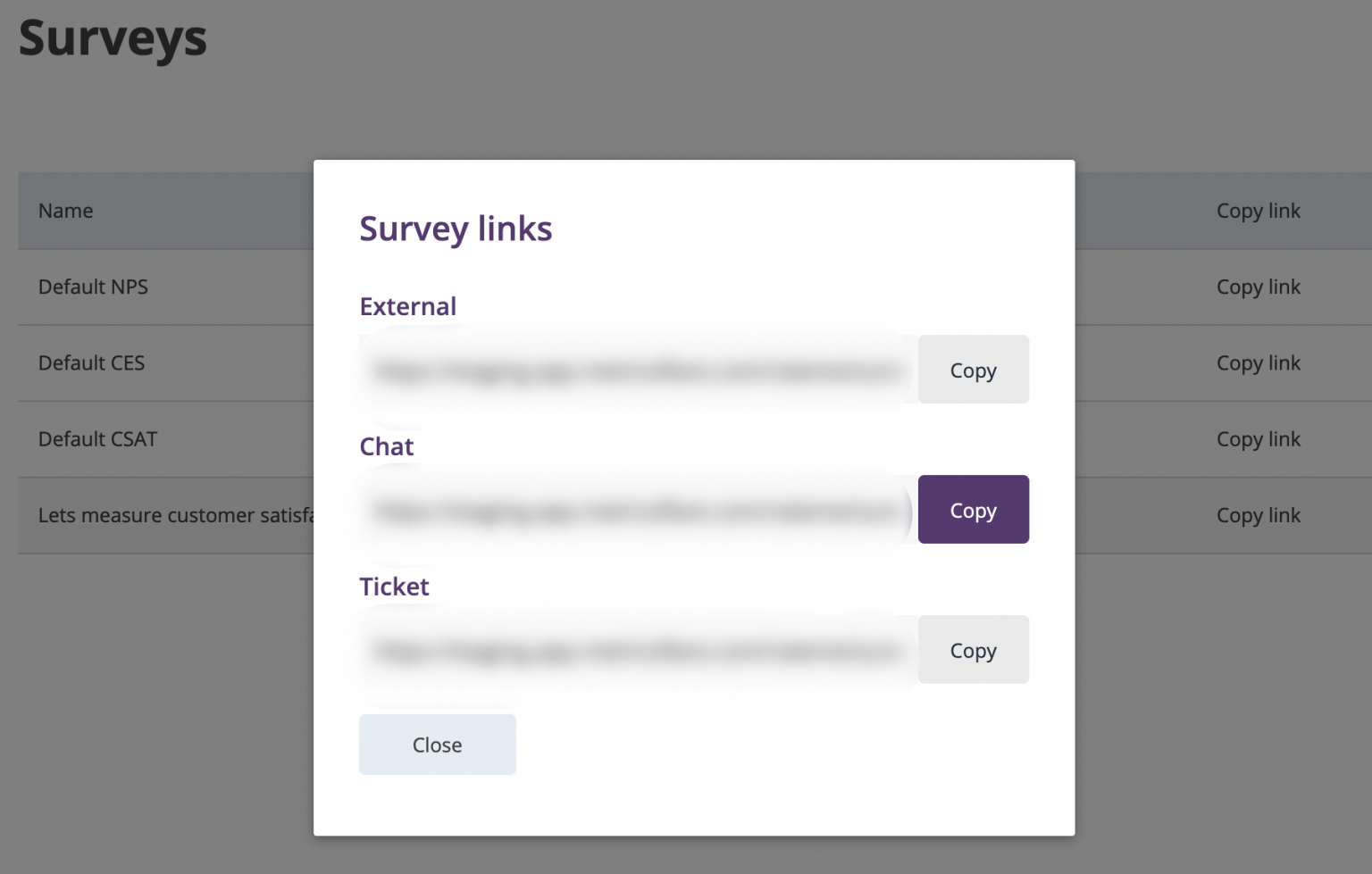This screenshot has height=874, width=1372.
Task: Open the Default NPS survey row
Action: point(94,287)
